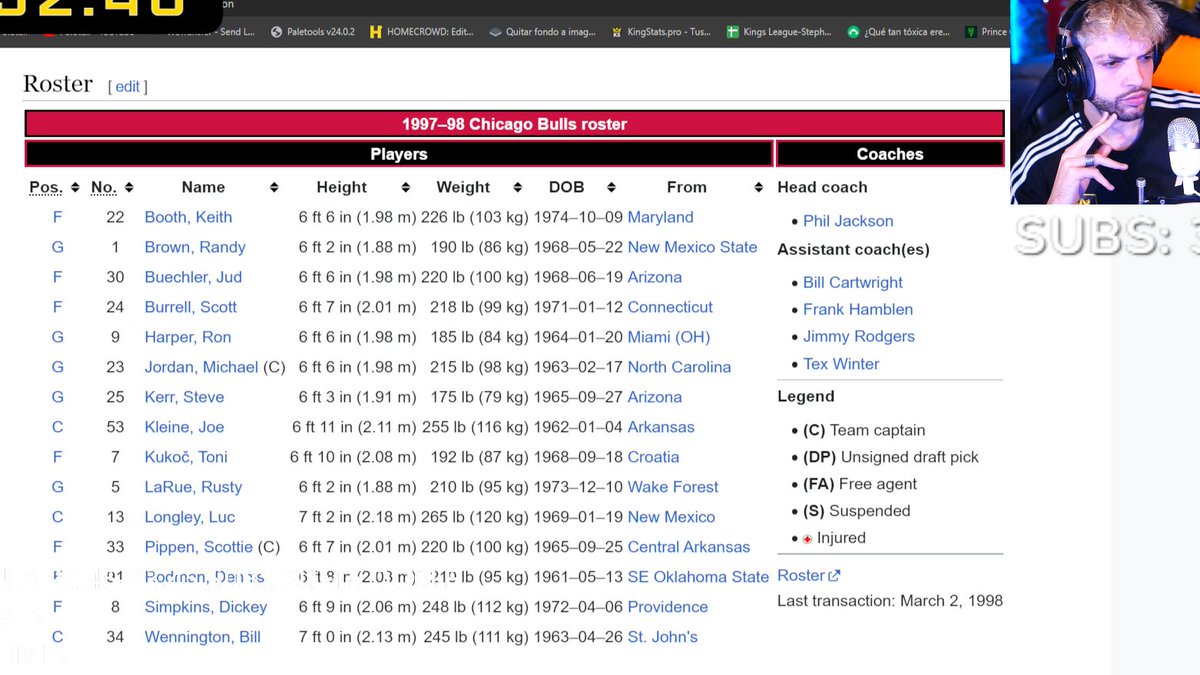Open the Providence link

668,607
